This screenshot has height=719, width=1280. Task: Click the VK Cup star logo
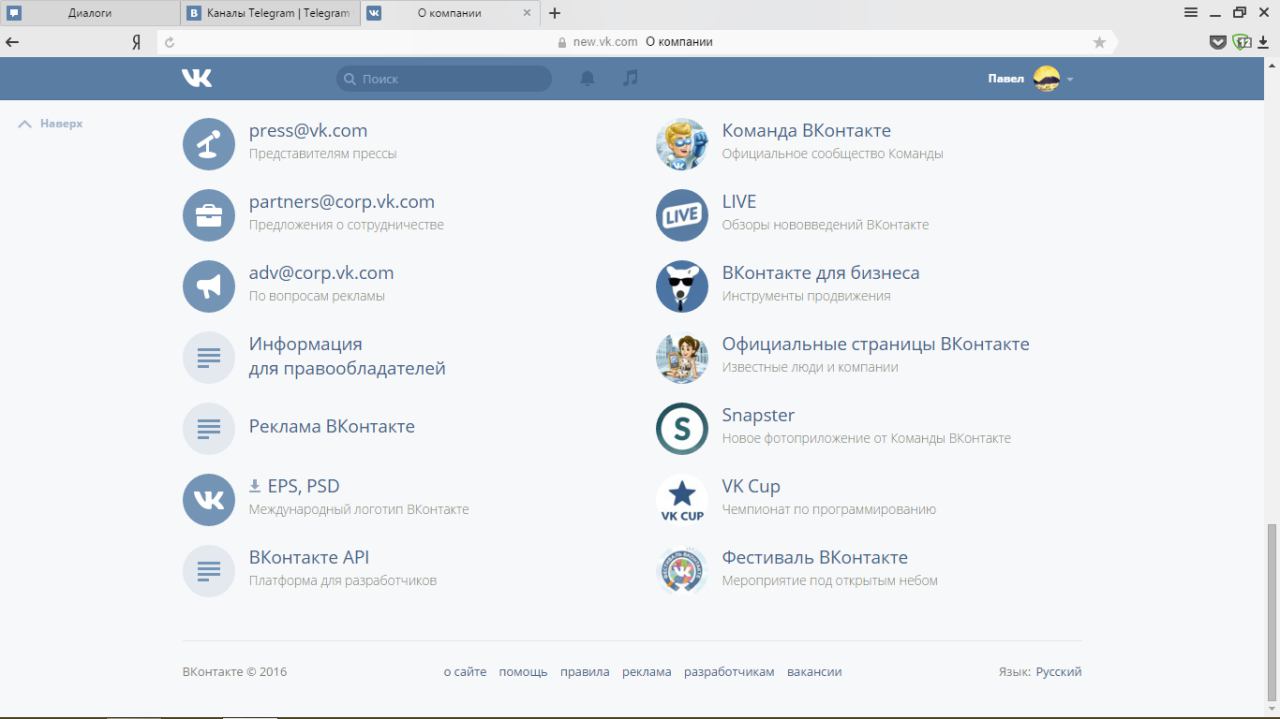[681, 499]
